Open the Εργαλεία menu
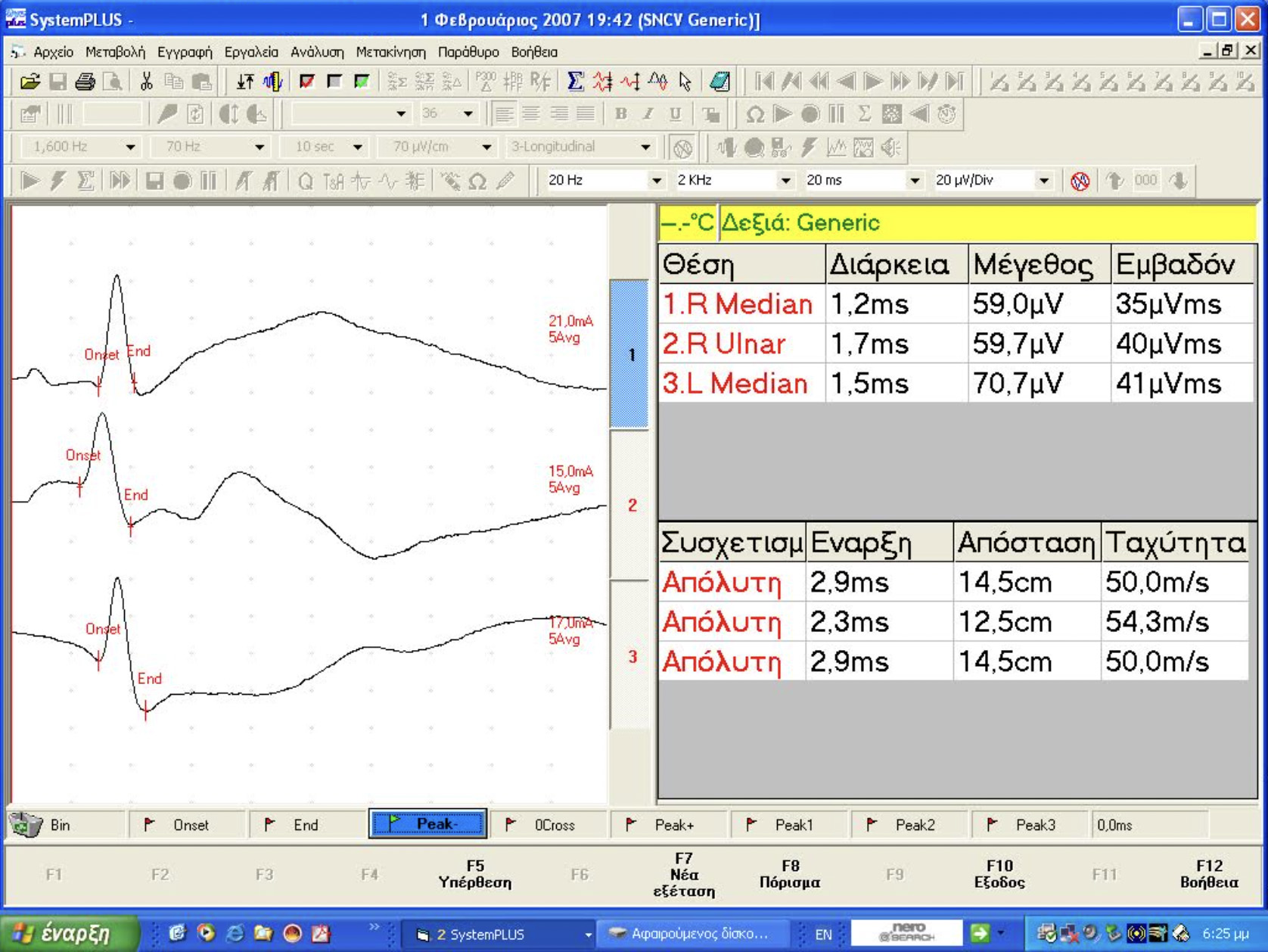Screen dimensions: 1268x952 coord(250,52)
